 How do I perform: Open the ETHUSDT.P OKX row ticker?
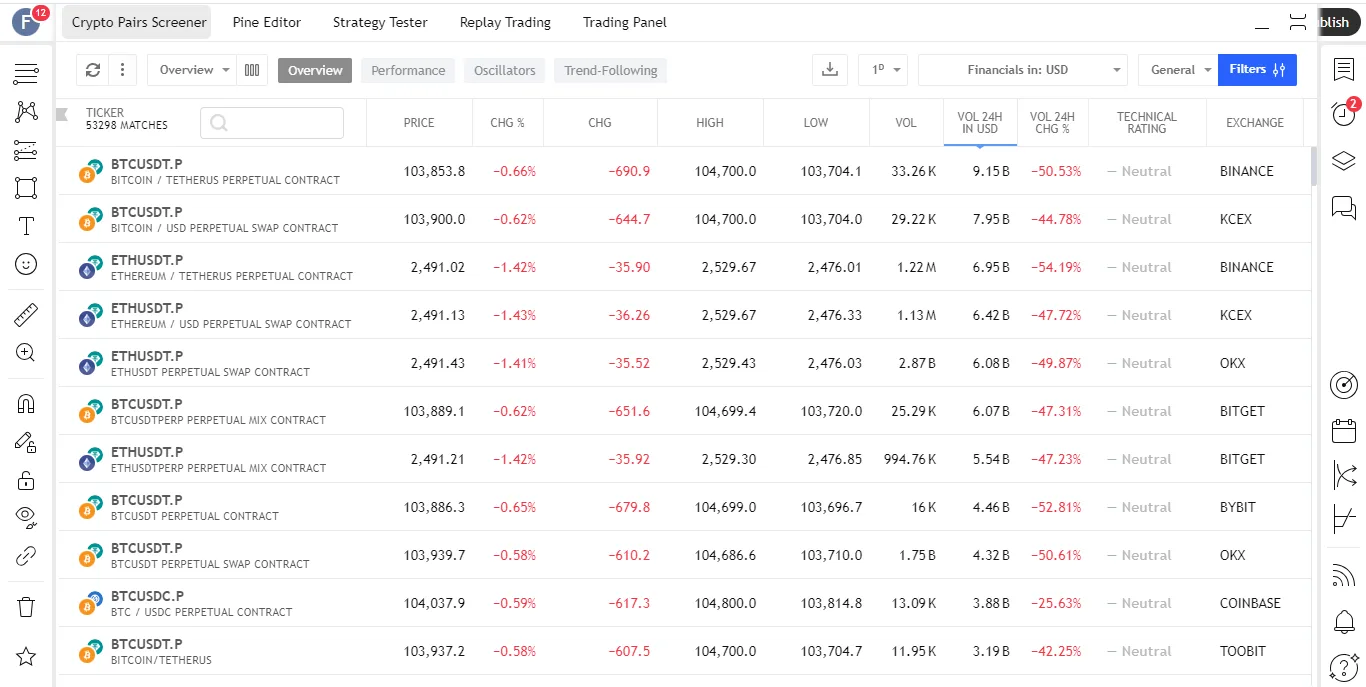click(x=147, y=356)
